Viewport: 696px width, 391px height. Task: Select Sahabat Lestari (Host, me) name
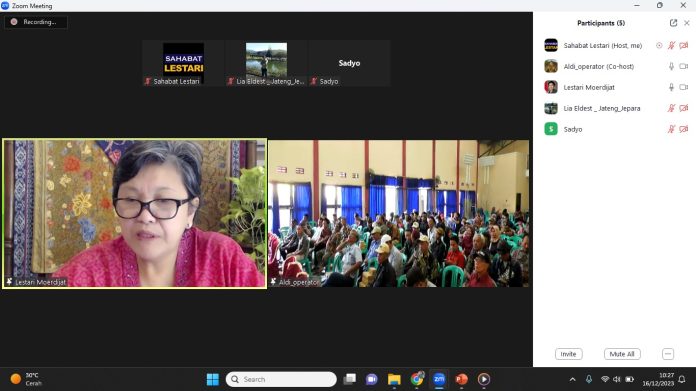[603, 45]
